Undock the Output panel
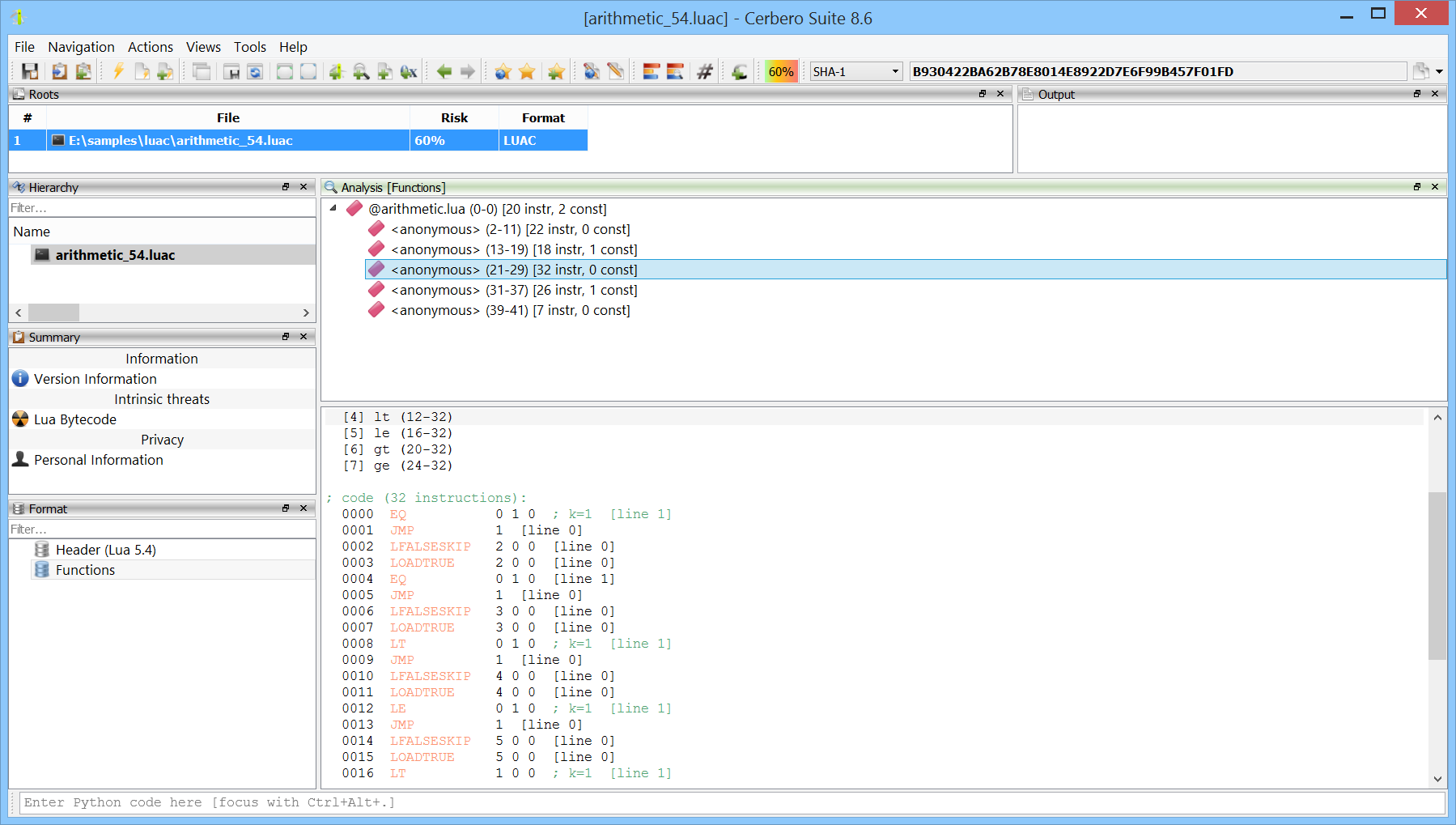This screenshot has width=1456, height=825. point(1417,94)
